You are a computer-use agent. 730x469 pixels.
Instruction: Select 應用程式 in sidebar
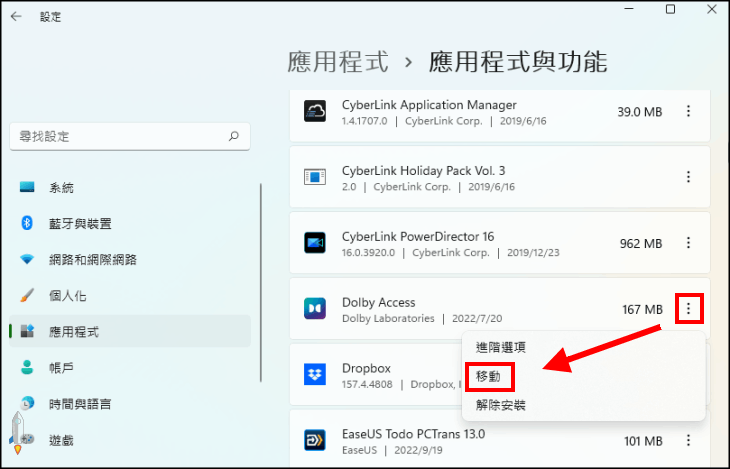(x=130, y=332)
